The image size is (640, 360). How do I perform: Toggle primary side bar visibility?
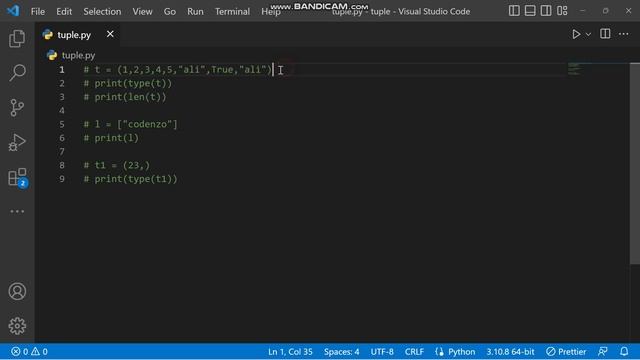[x=514, y=11]
